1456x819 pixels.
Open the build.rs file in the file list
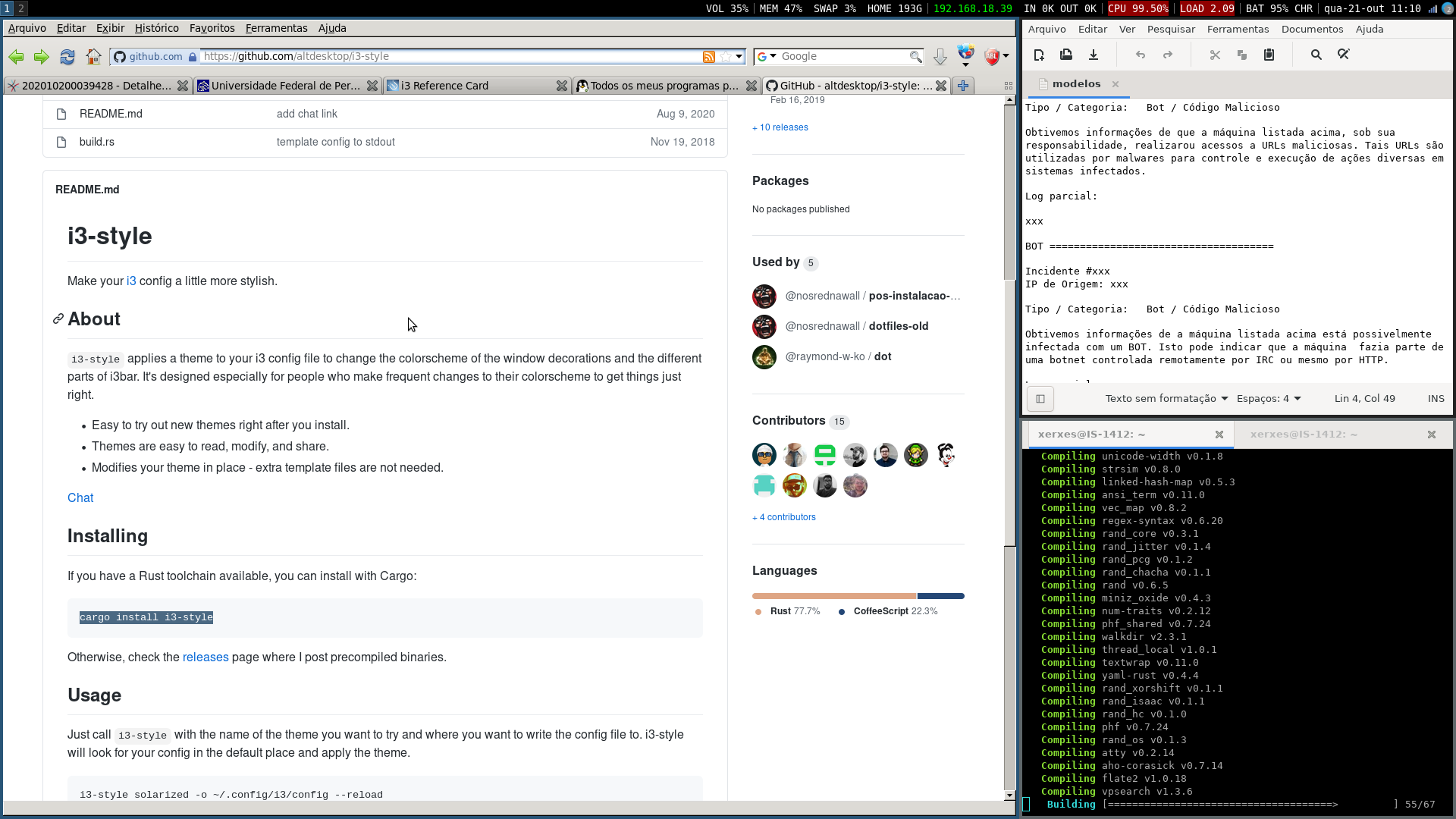(x=97, y=142)
